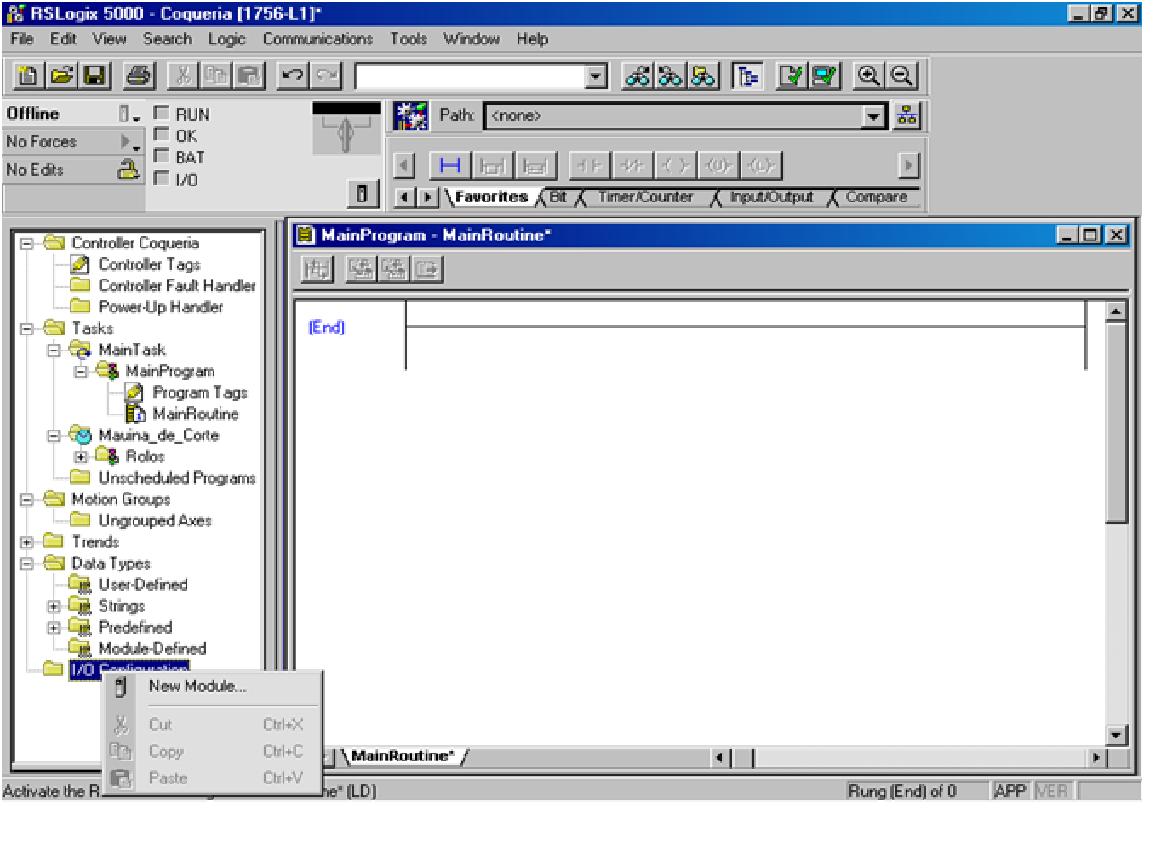This screenshot has height=843, width=1172.
Task: Insert a new rung from the element toolbar
Action: tap(450, 165)
